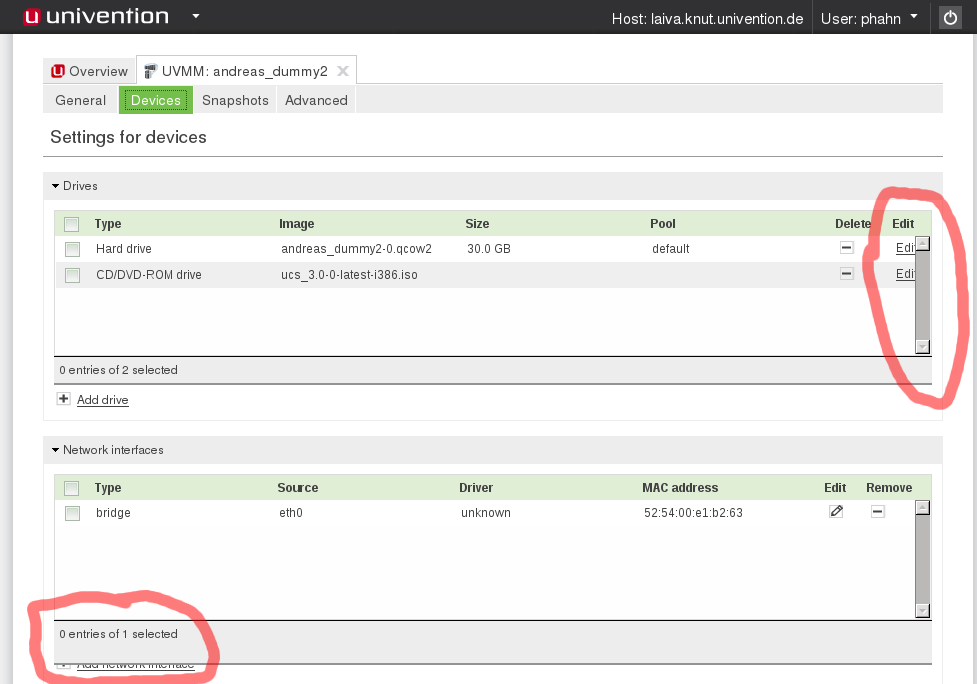The height and width of the screenshot is (684, 977).
Task: Collapse the Drives section
Action: pos(57,186)
